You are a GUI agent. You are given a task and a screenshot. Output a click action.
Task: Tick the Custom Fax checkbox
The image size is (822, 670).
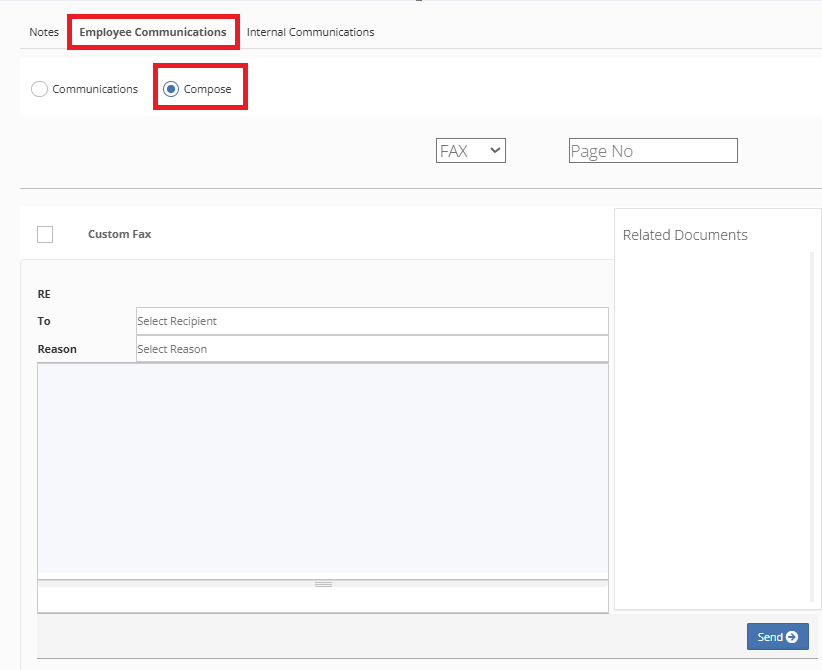(45, 234)
